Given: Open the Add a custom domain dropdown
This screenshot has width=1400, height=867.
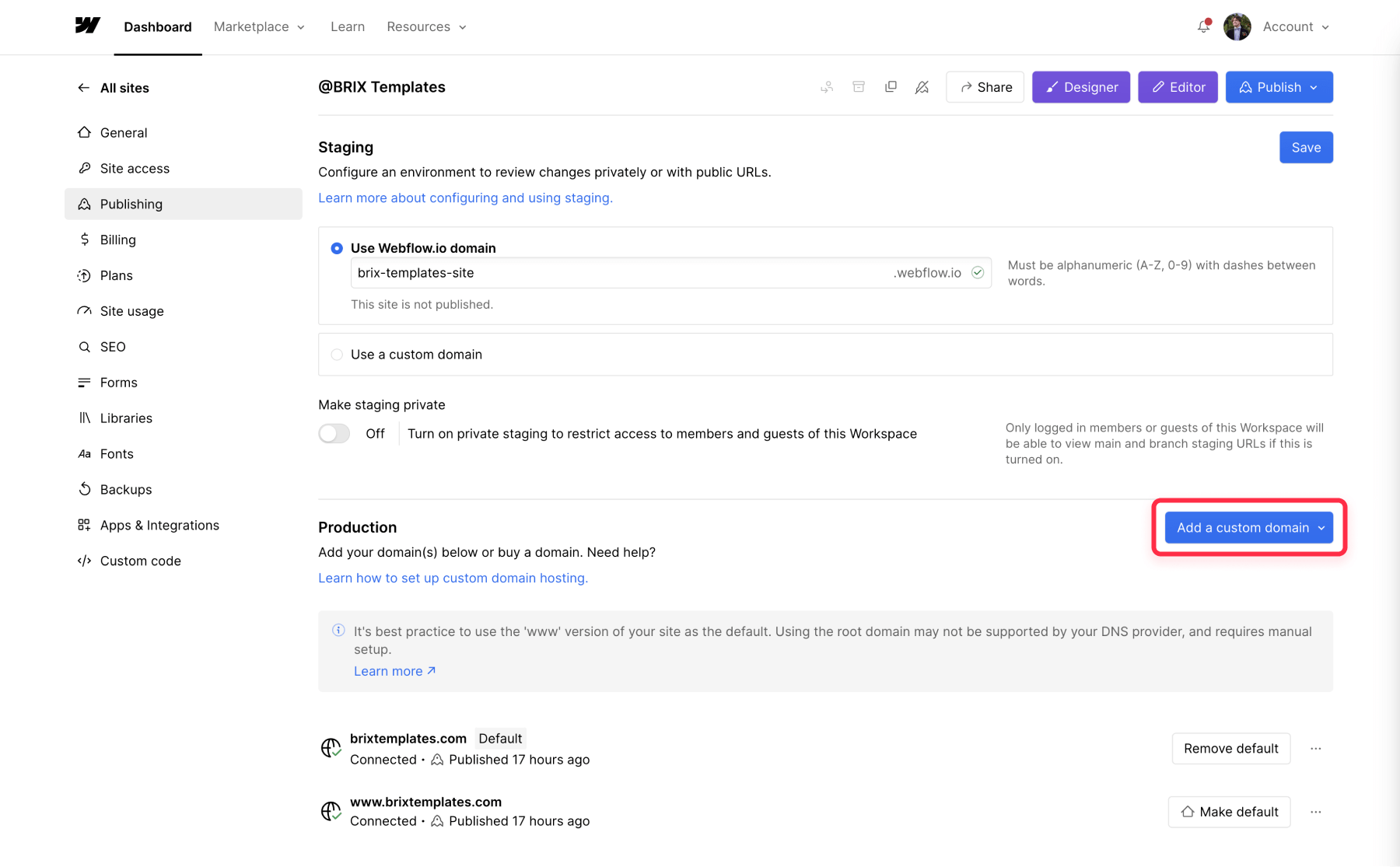Looking at the screenshot, I should [1249, 527].
